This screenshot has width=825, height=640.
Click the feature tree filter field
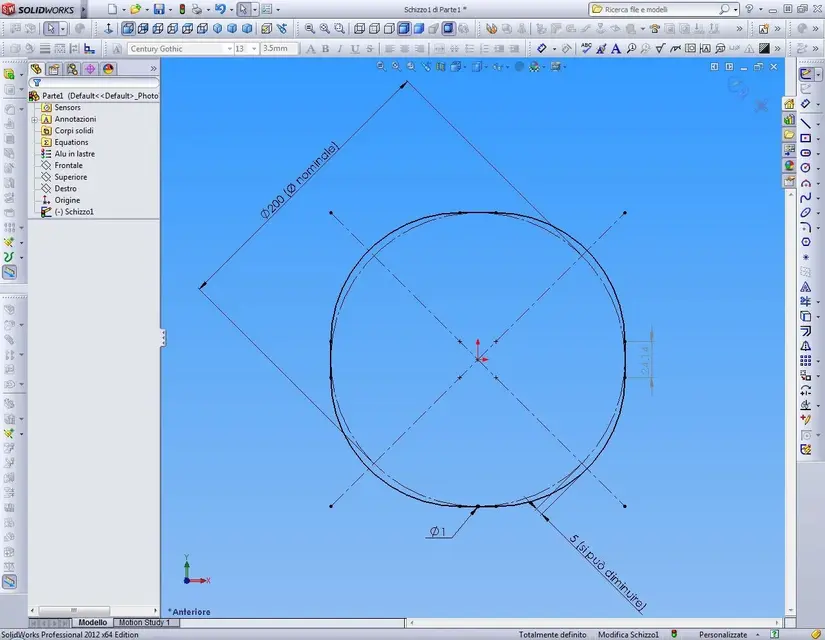(94, 83)
